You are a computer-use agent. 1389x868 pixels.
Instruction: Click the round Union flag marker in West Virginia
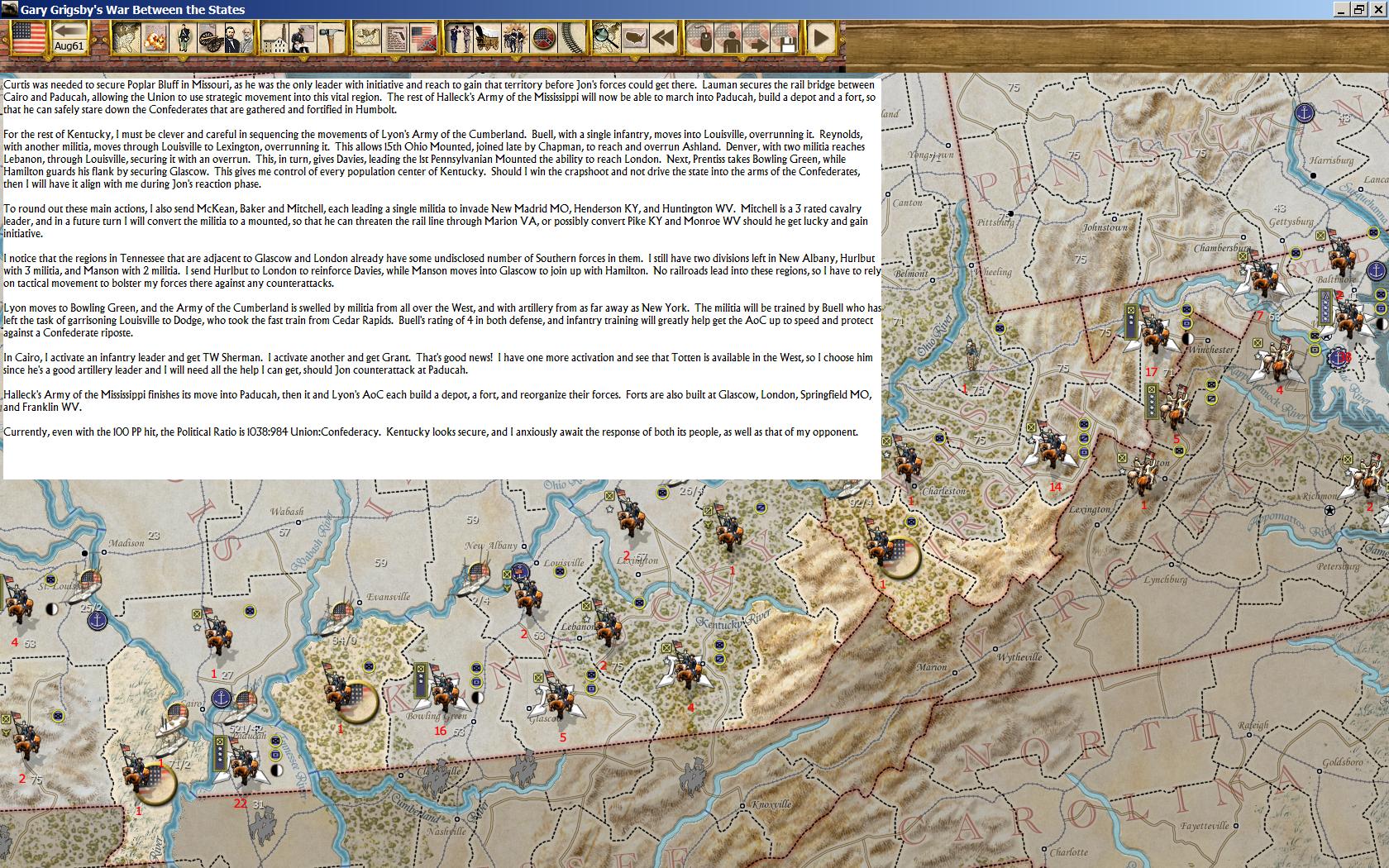pyautogui.click(x=898, y=558)
